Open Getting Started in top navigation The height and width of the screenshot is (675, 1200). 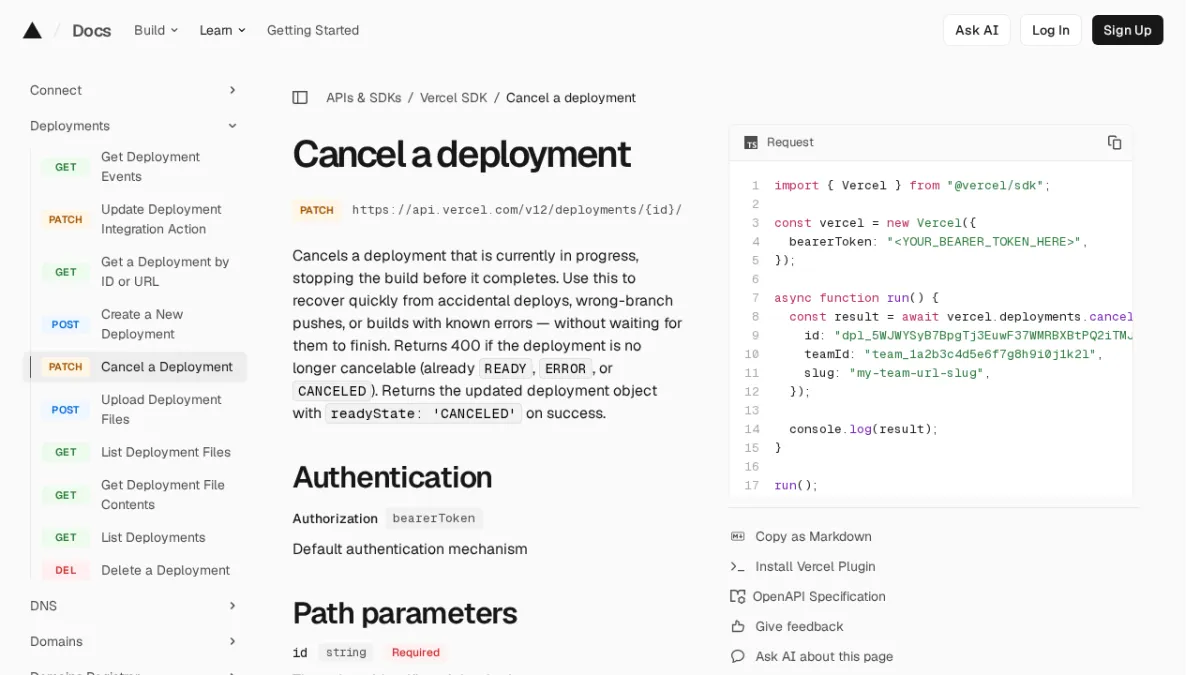coord(313,30)
